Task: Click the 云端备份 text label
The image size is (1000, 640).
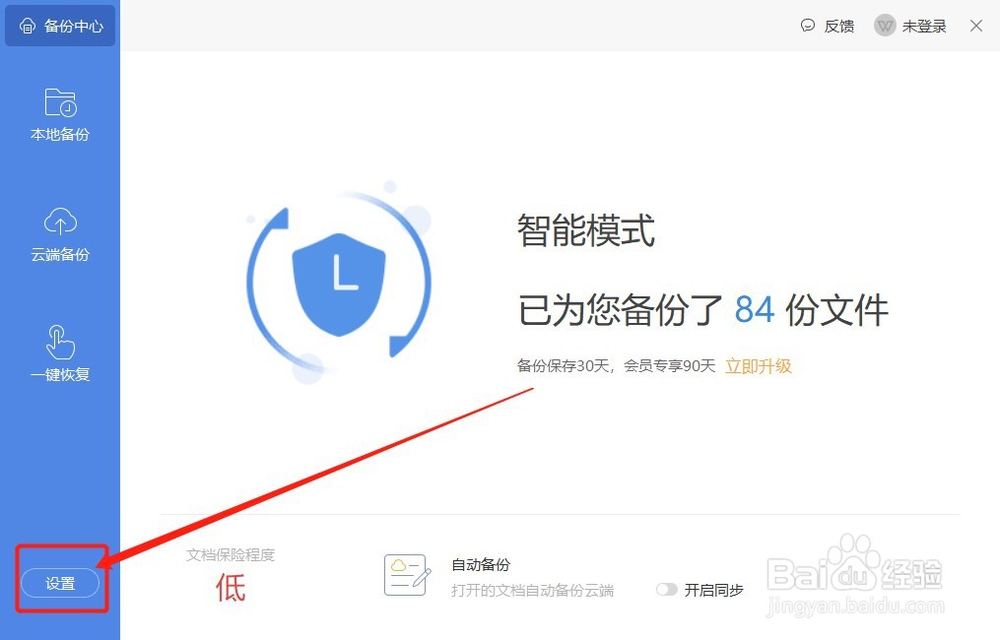Action: click(61, 254)
